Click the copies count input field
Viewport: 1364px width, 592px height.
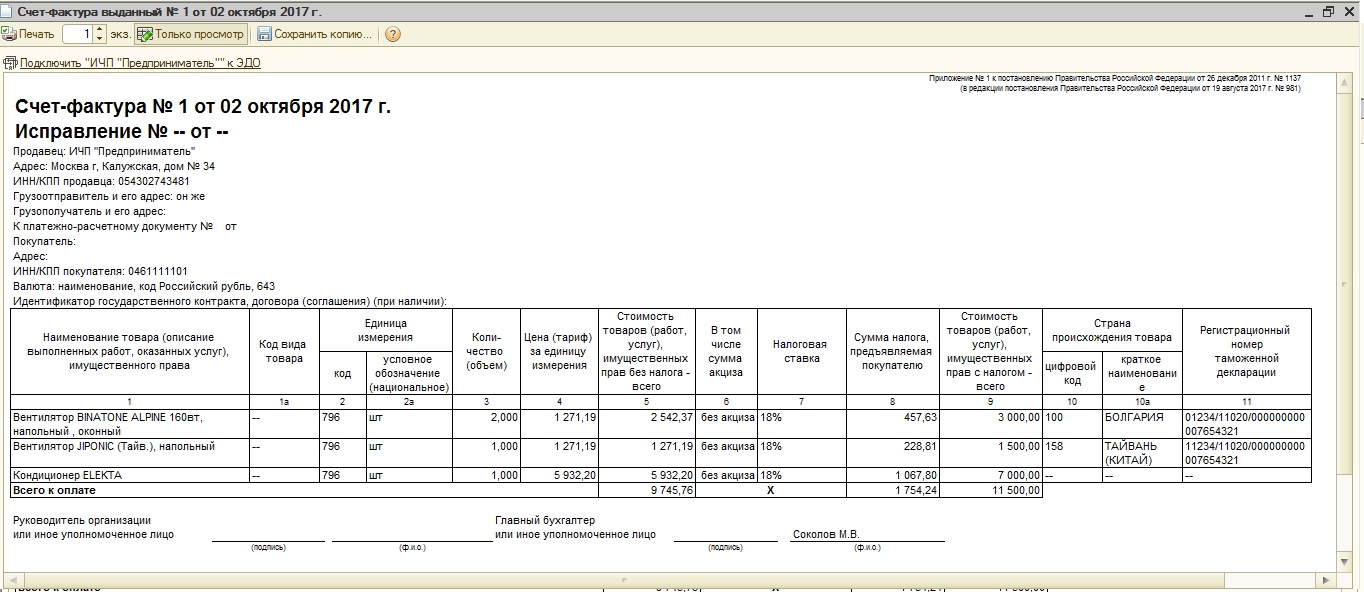click(x=79, y=34)
